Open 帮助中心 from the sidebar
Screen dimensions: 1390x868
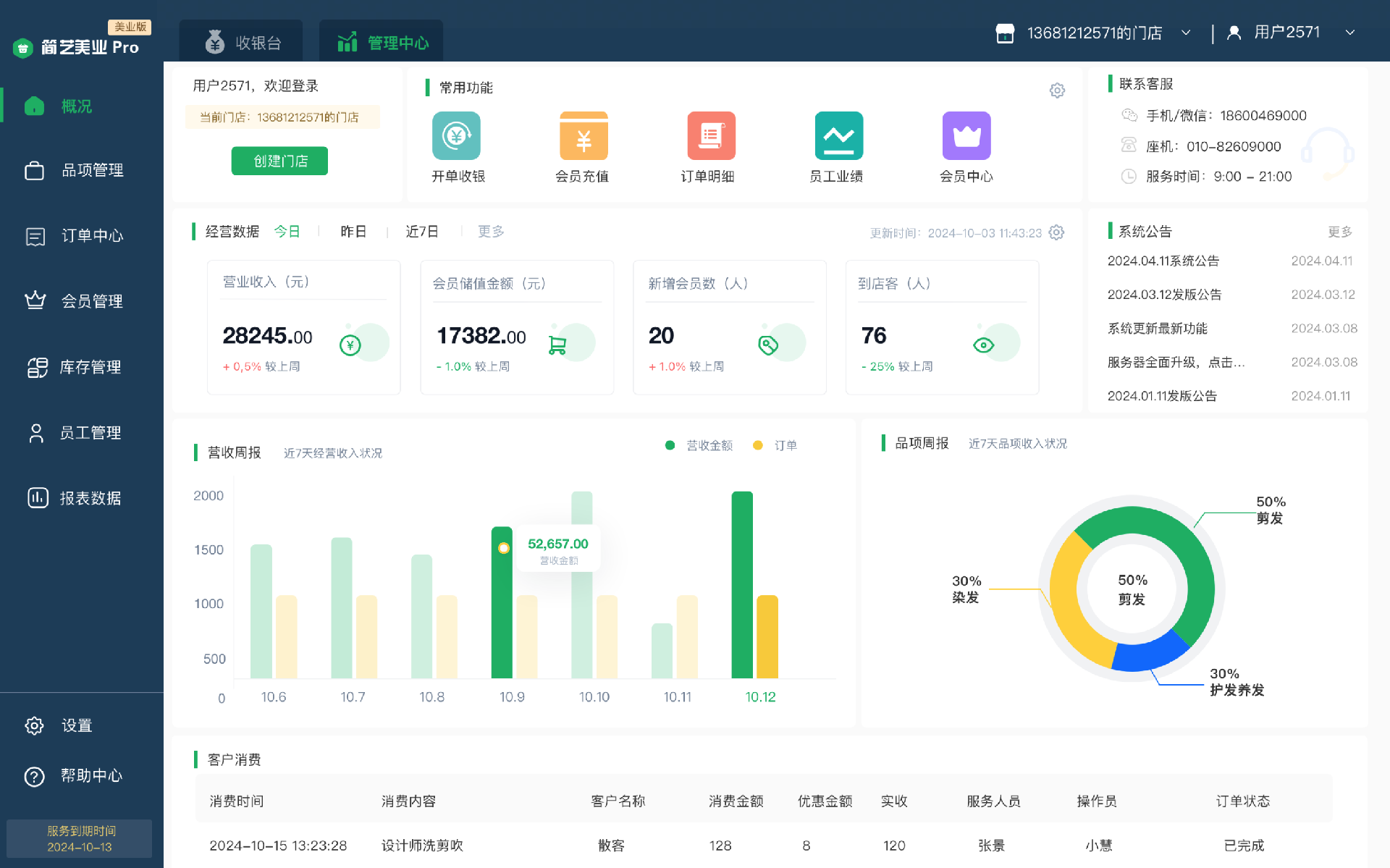[x=90, y=775]
